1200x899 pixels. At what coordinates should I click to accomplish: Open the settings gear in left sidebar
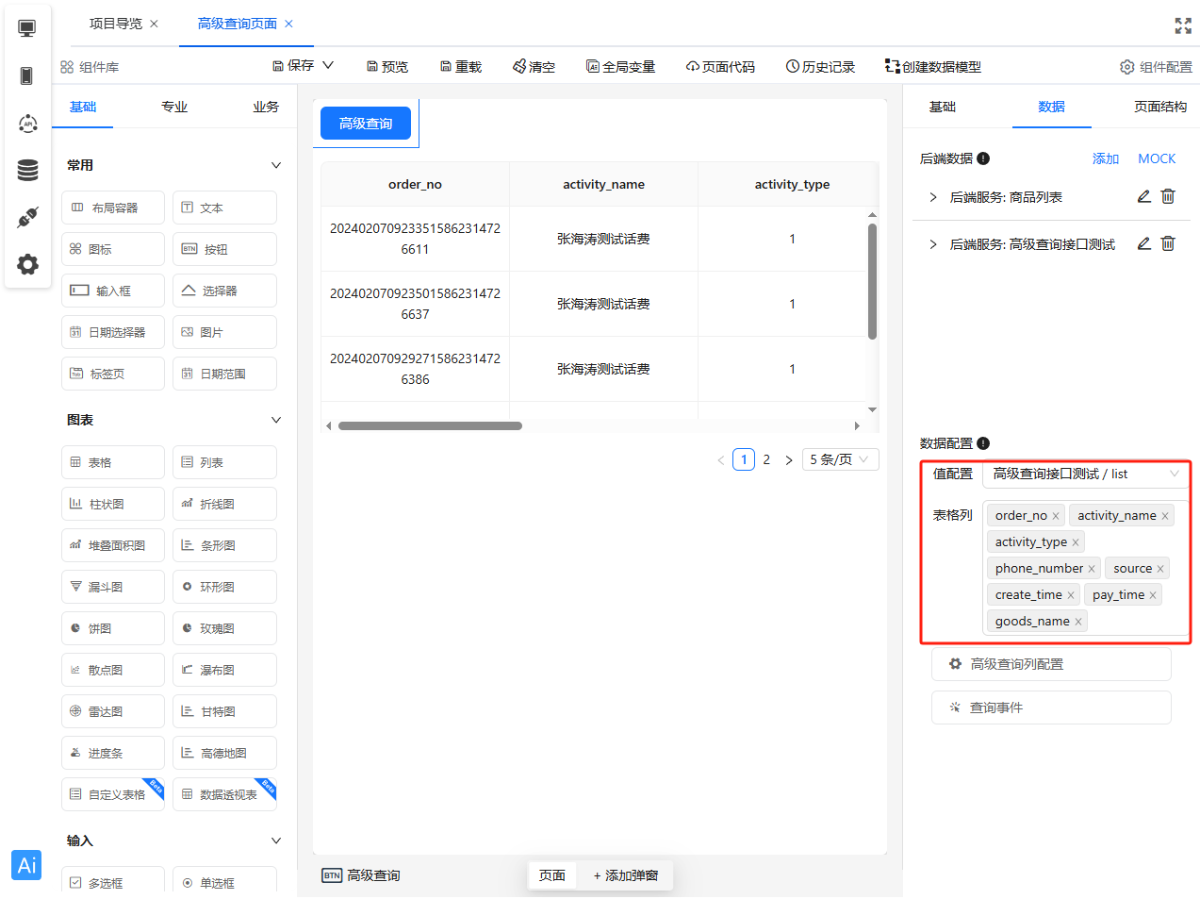tap(28, 265)
